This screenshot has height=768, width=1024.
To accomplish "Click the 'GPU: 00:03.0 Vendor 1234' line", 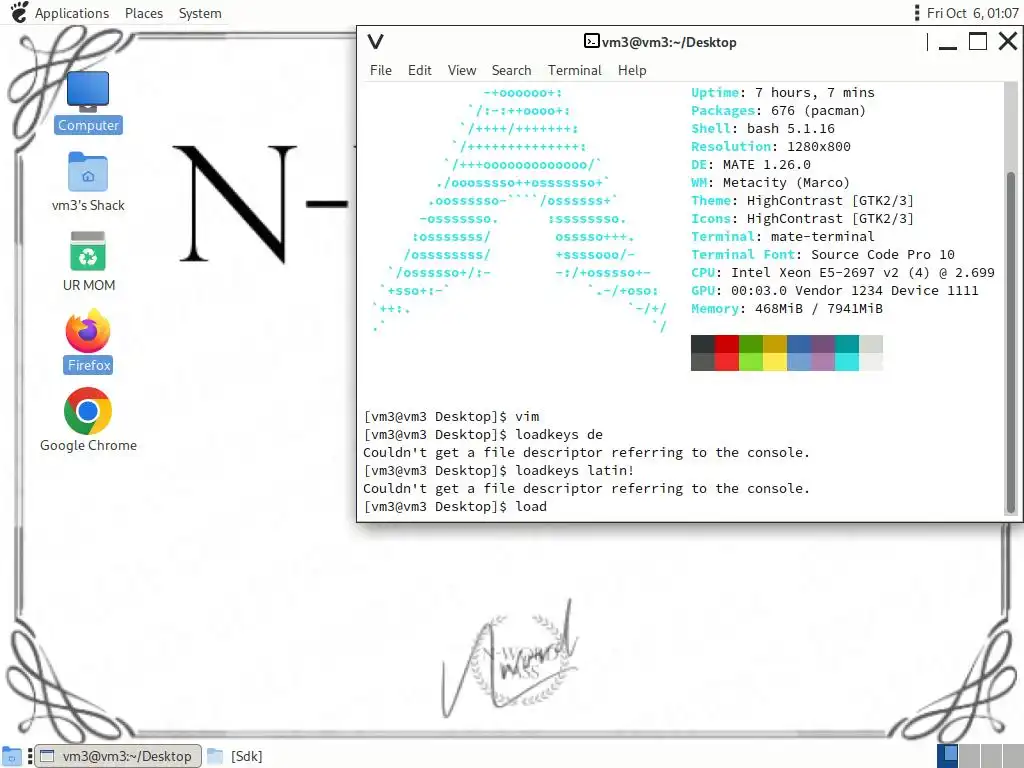I will point(835,291).
